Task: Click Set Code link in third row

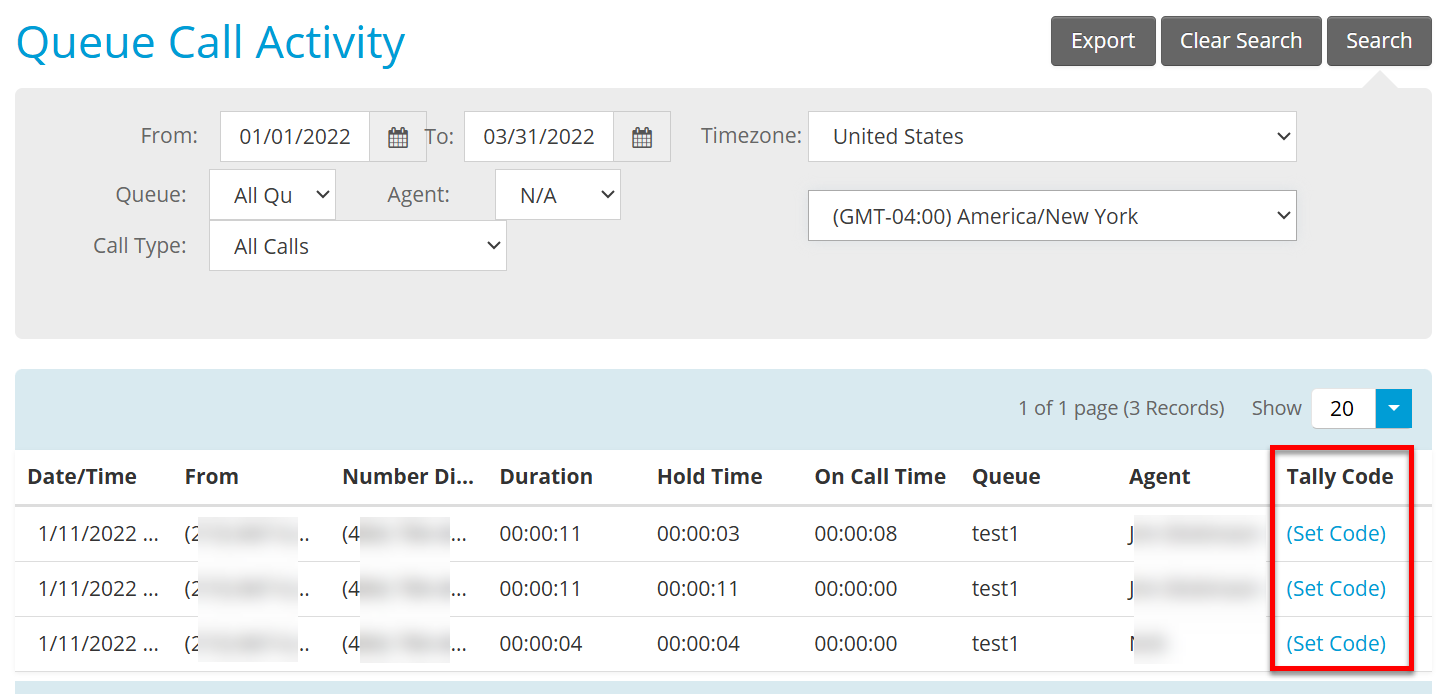Action: click(1336, 643)
